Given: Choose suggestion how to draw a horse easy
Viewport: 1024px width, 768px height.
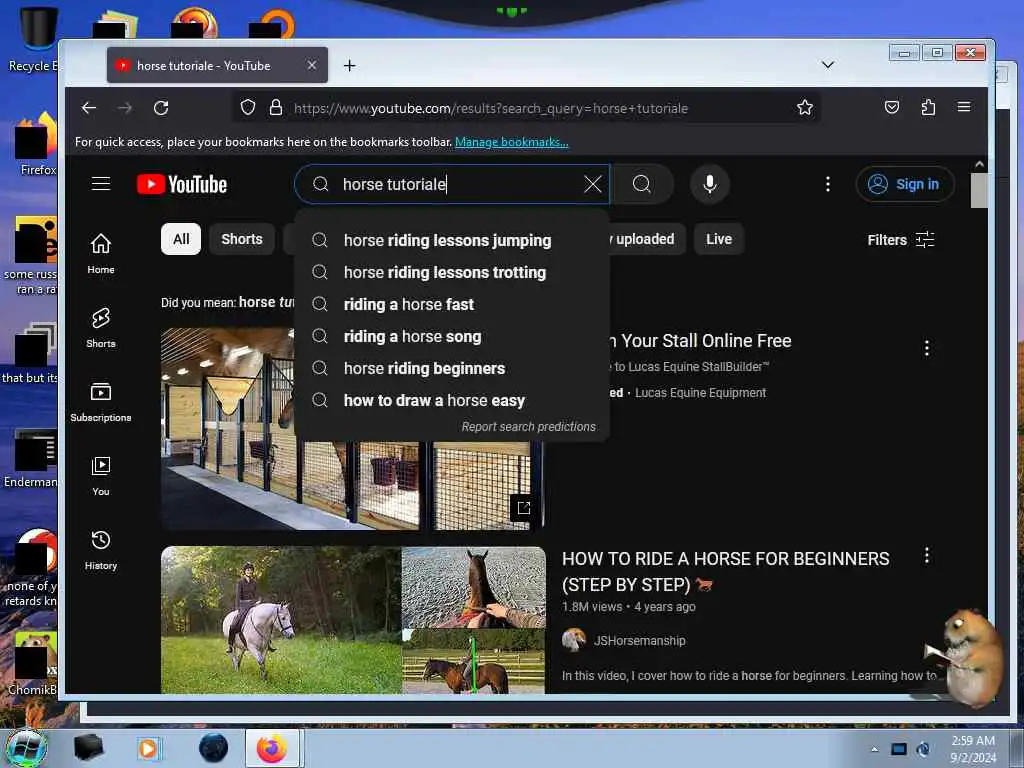Looking at the screenshot, I should [x=452, y=400].
